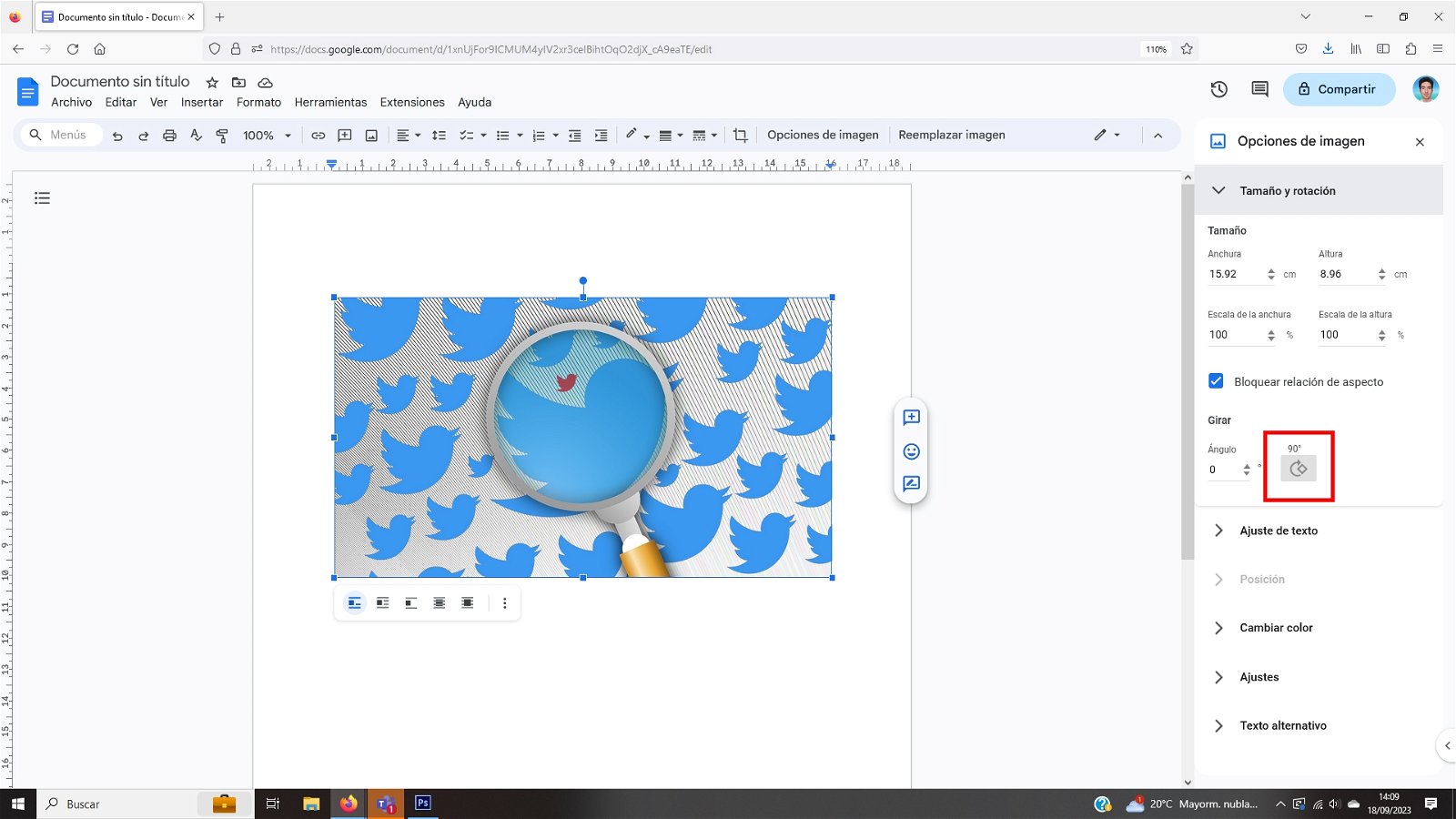Click the line spacing icon
Screen dimensions: 1456x819
439,136
